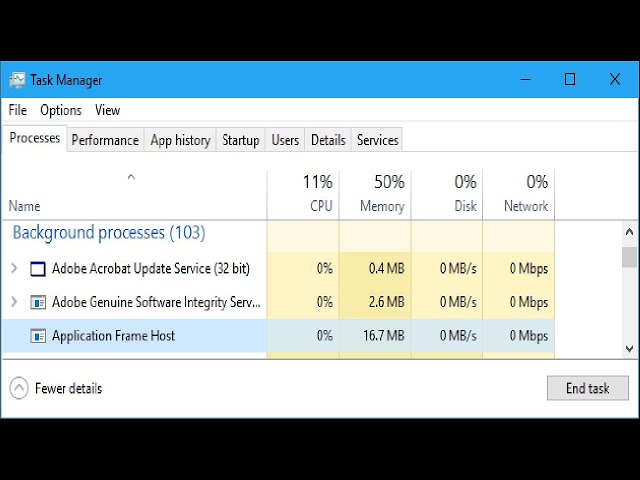640x480 pixels.
Task: Click the sort arrow above Name column
Action: tap(131, 178)
